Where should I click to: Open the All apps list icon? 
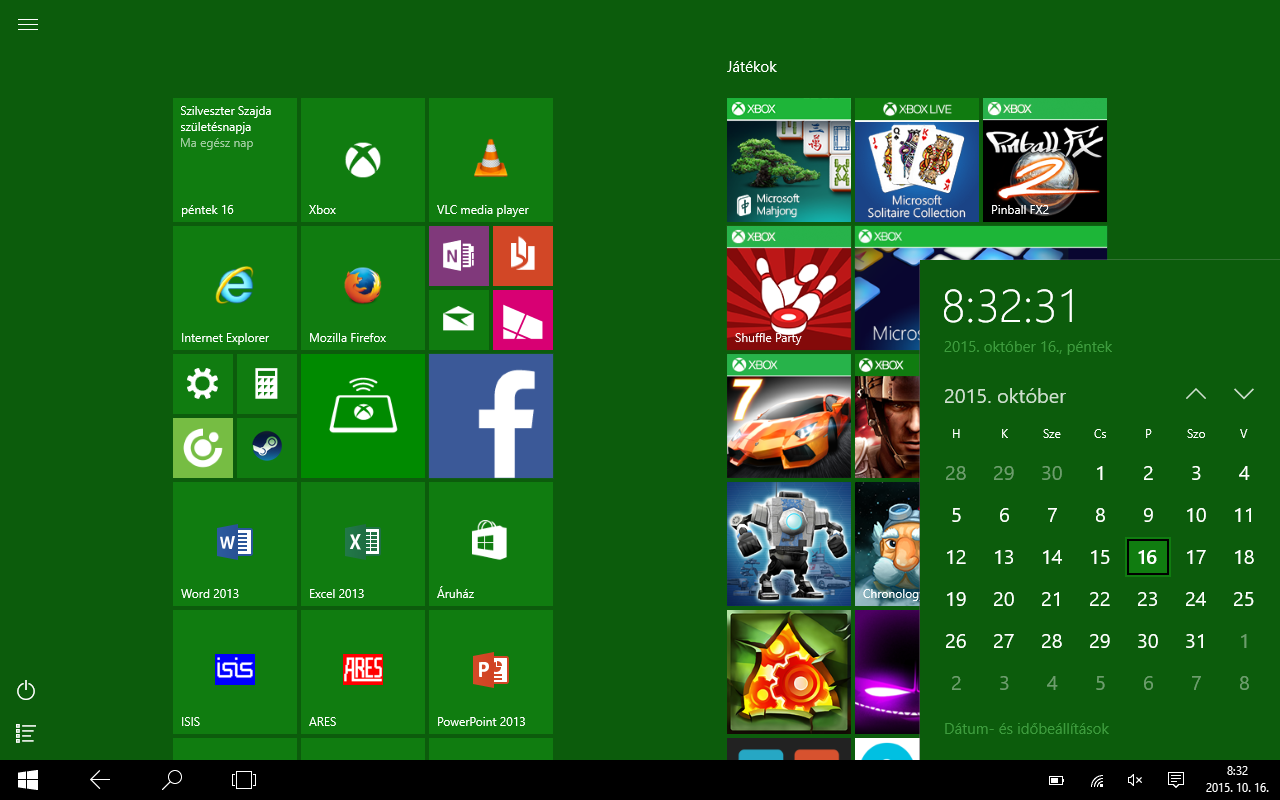click(x=27, y=733)
